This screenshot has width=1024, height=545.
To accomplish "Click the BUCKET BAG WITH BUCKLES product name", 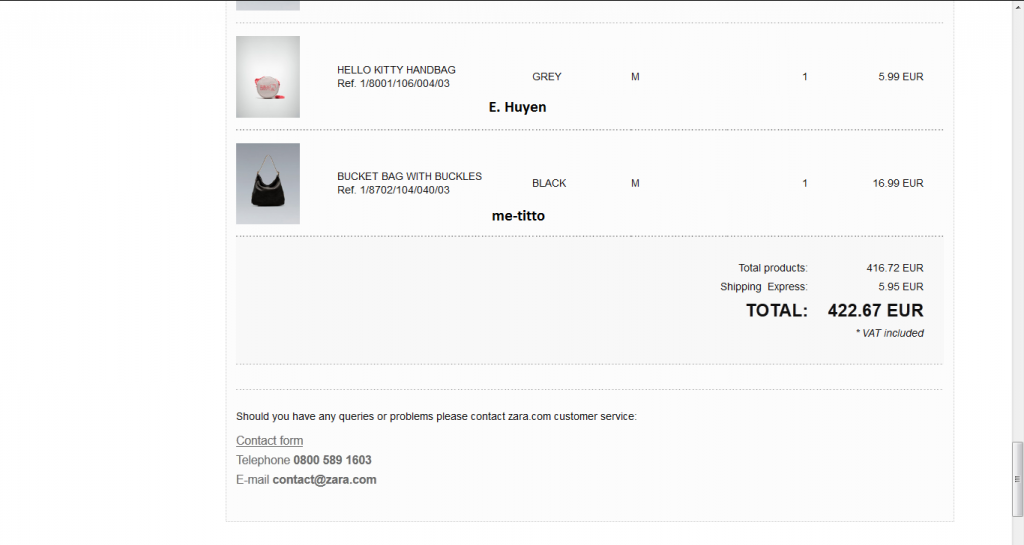I will pos(409,176).
